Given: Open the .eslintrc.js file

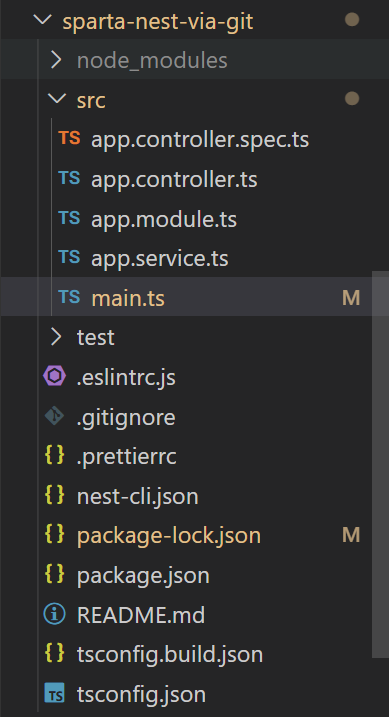Looking at the screenshot, I should 126,378.
